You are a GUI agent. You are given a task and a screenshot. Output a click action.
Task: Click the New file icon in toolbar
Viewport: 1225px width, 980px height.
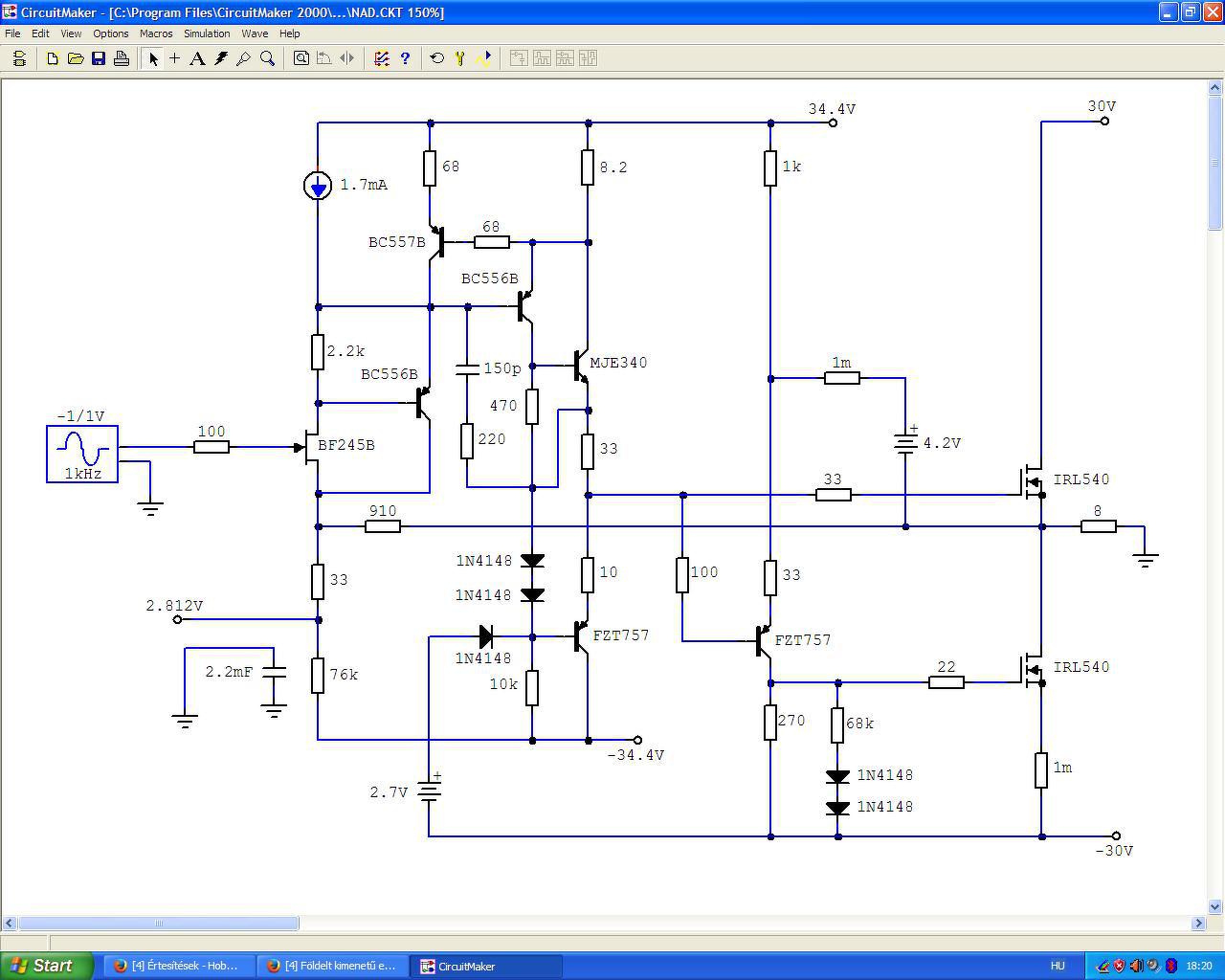click(53, 58)
